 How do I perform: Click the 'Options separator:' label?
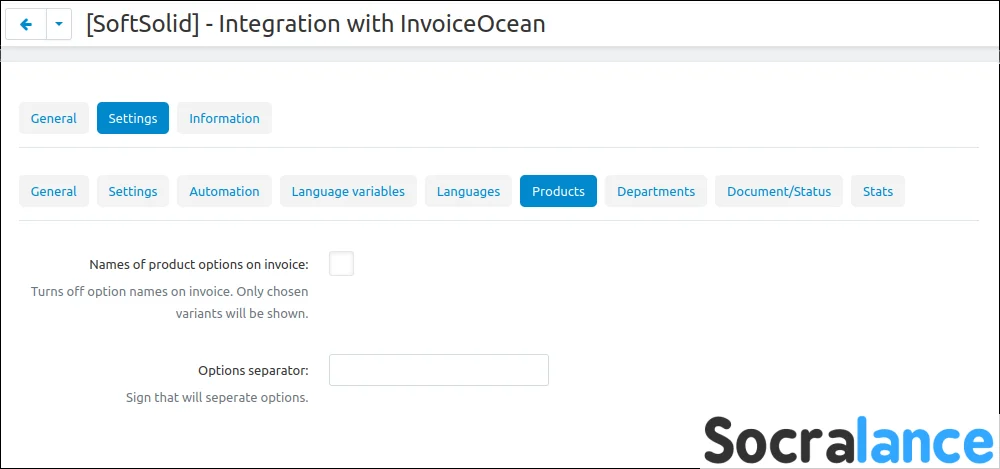pyautogui.click(x=253, y=371)
